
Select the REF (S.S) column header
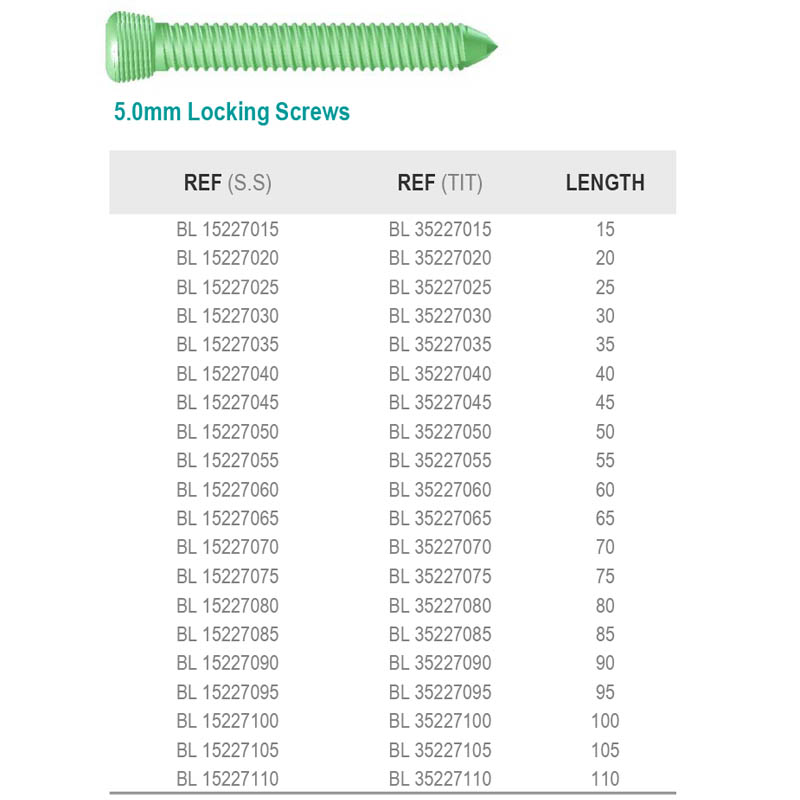pyautogui.click(x=228, y=183)
